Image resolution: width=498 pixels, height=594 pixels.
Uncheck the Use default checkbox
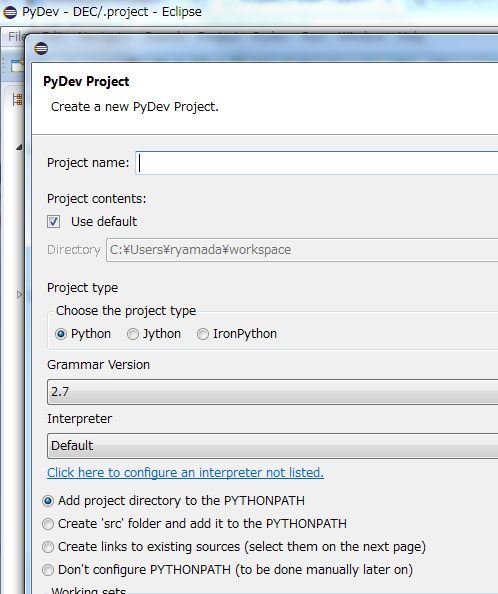tap(53, 221)
